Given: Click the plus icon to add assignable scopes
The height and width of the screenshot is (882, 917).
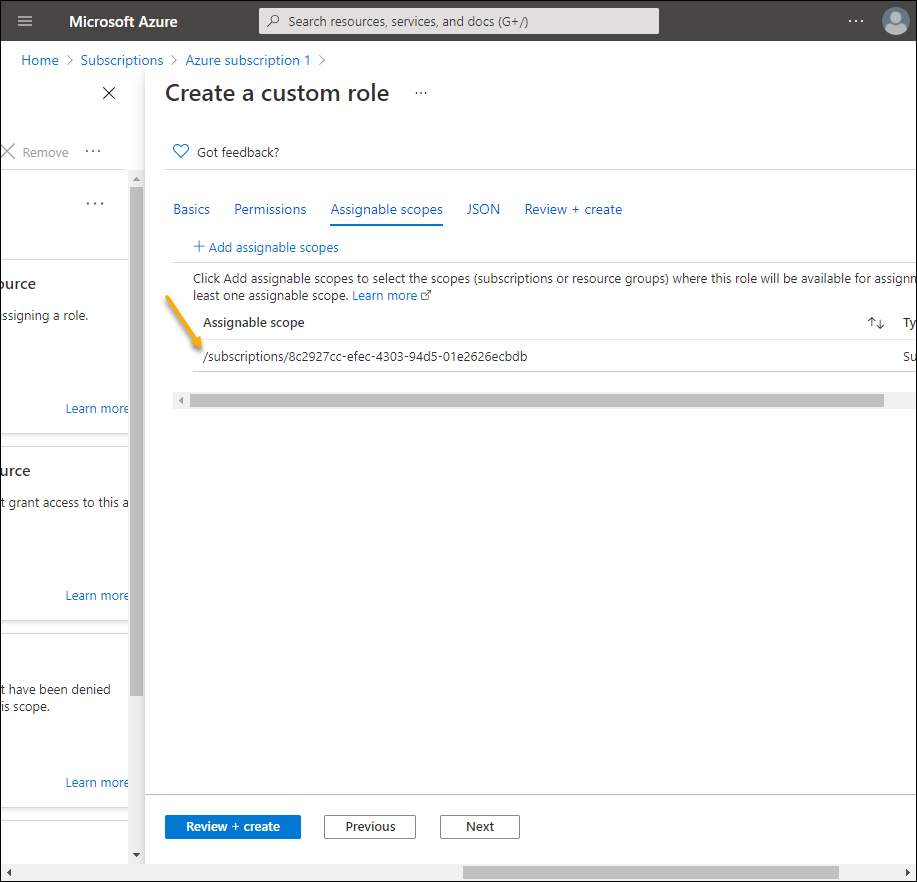Looking at the screenshot, I should (199, 247).
